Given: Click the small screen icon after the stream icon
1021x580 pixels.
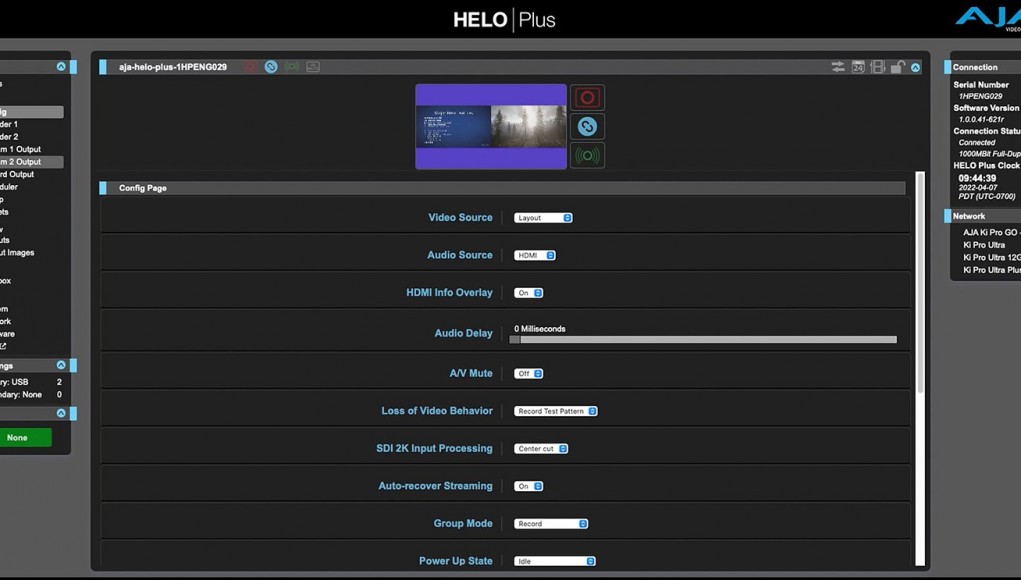Looking at the screenshot, I should coord(313,67).
